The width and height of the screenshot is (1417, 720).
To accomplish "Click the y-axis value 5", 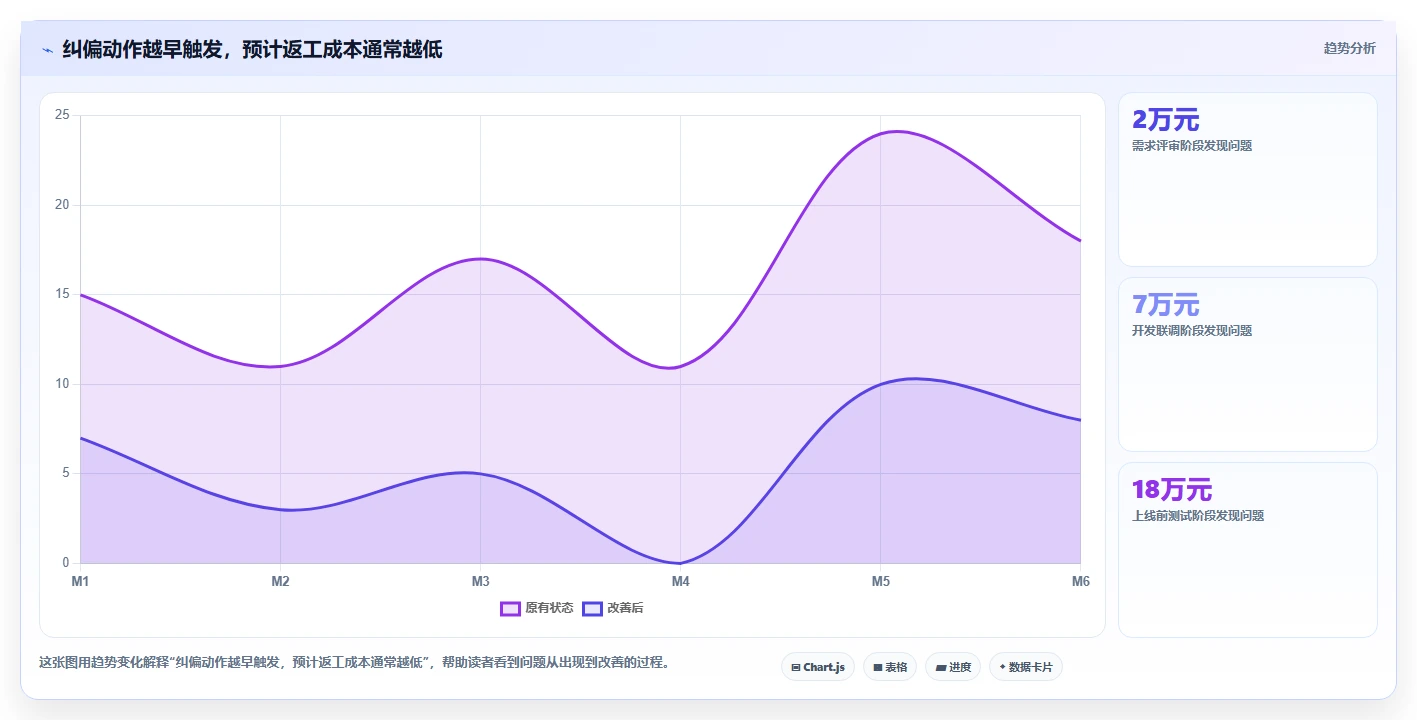I will pos(65,473).
